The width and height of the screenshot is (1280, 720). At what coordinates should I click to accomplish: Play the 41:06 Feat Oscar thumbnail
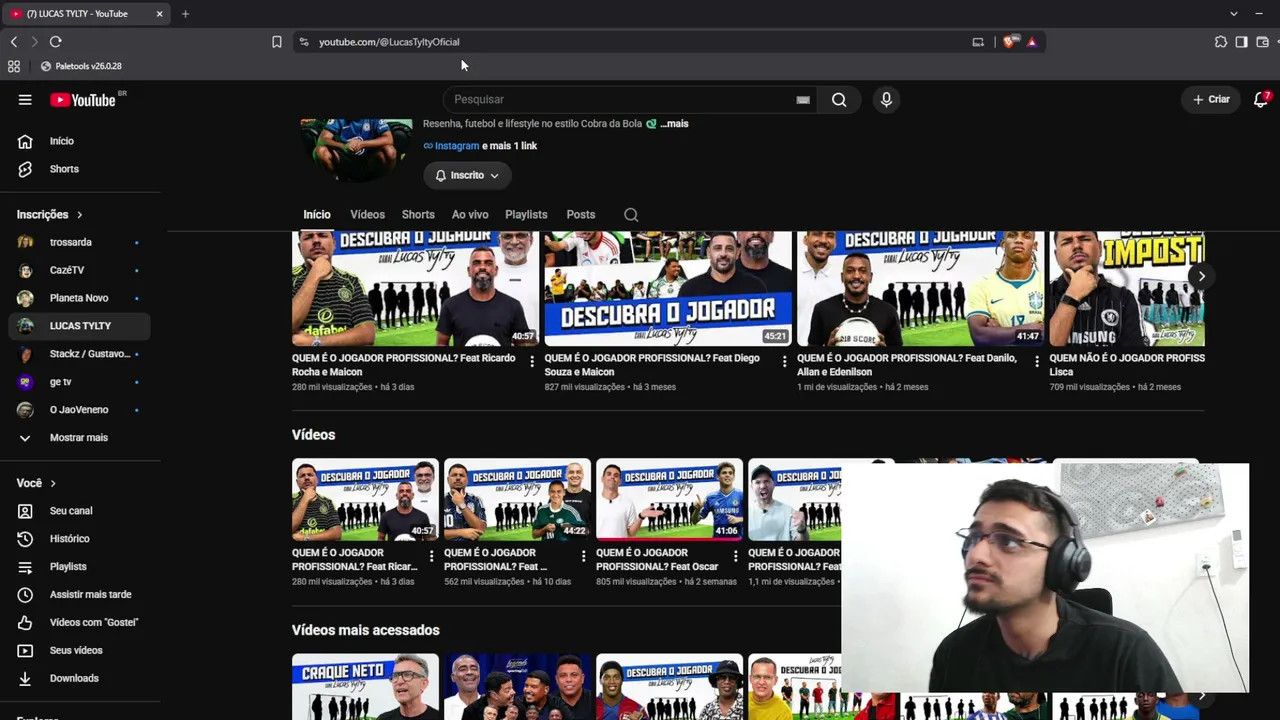(x=669, y=500)
